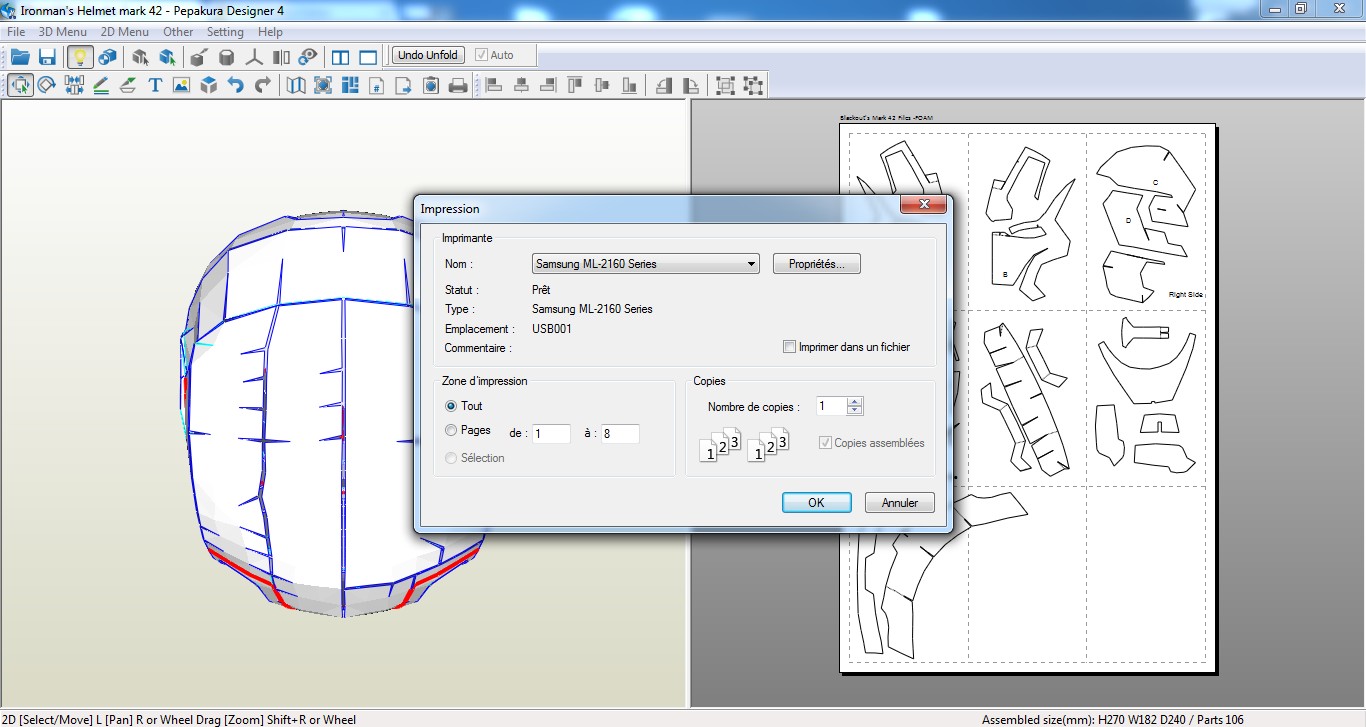Click the align top icon

point(575,86)
